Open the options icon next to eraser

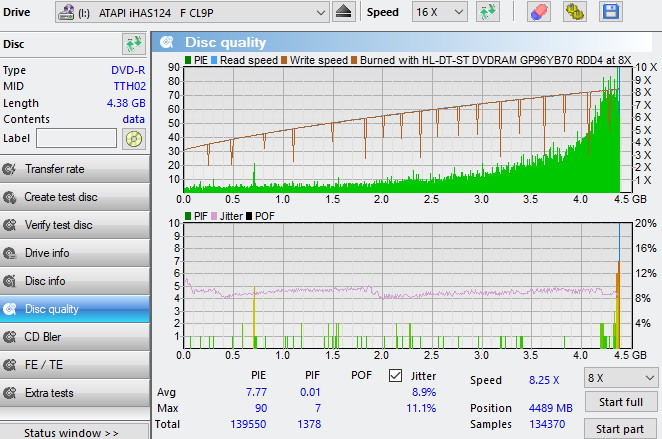[x=575, y=12]
